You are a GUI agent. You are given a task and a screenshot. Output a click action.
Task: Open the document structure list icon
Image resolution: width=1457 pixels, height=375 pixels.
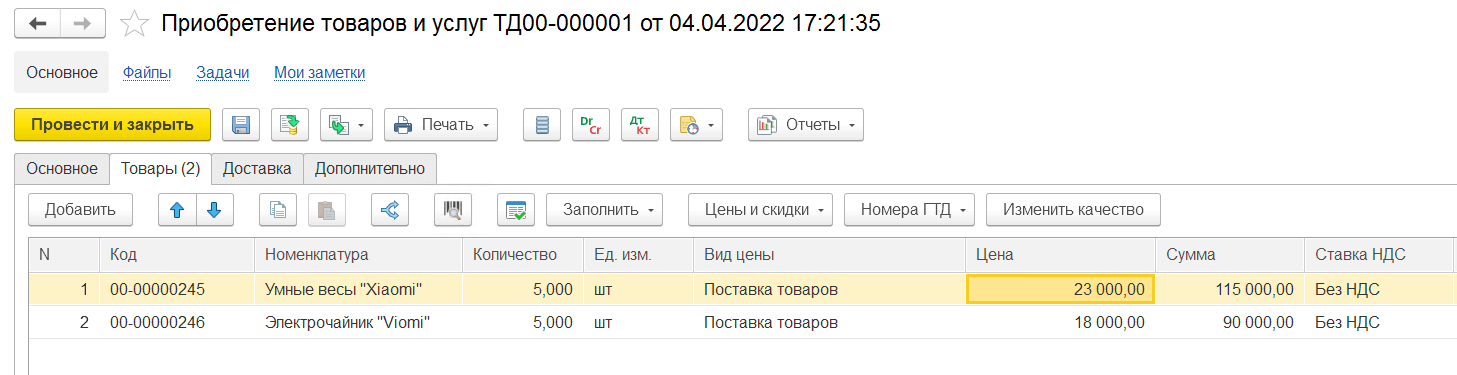click(x=542, y=125)
